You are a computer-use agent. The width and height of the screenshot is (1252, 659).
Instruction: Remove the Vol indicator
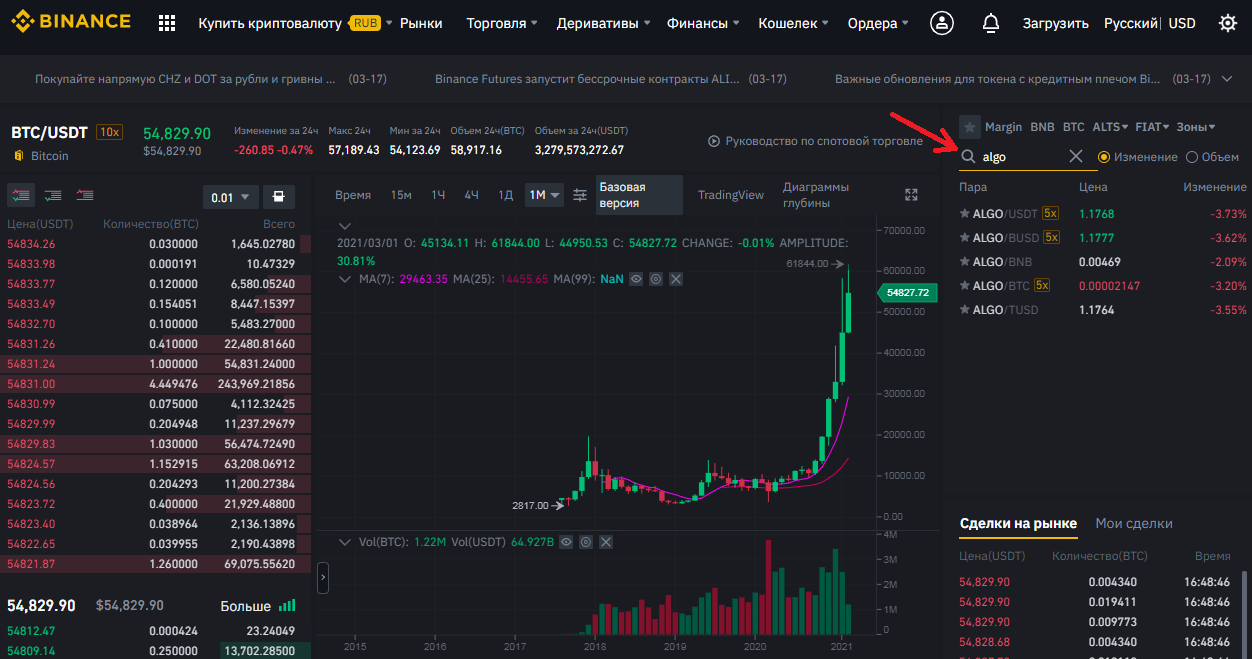pos(606,542)
